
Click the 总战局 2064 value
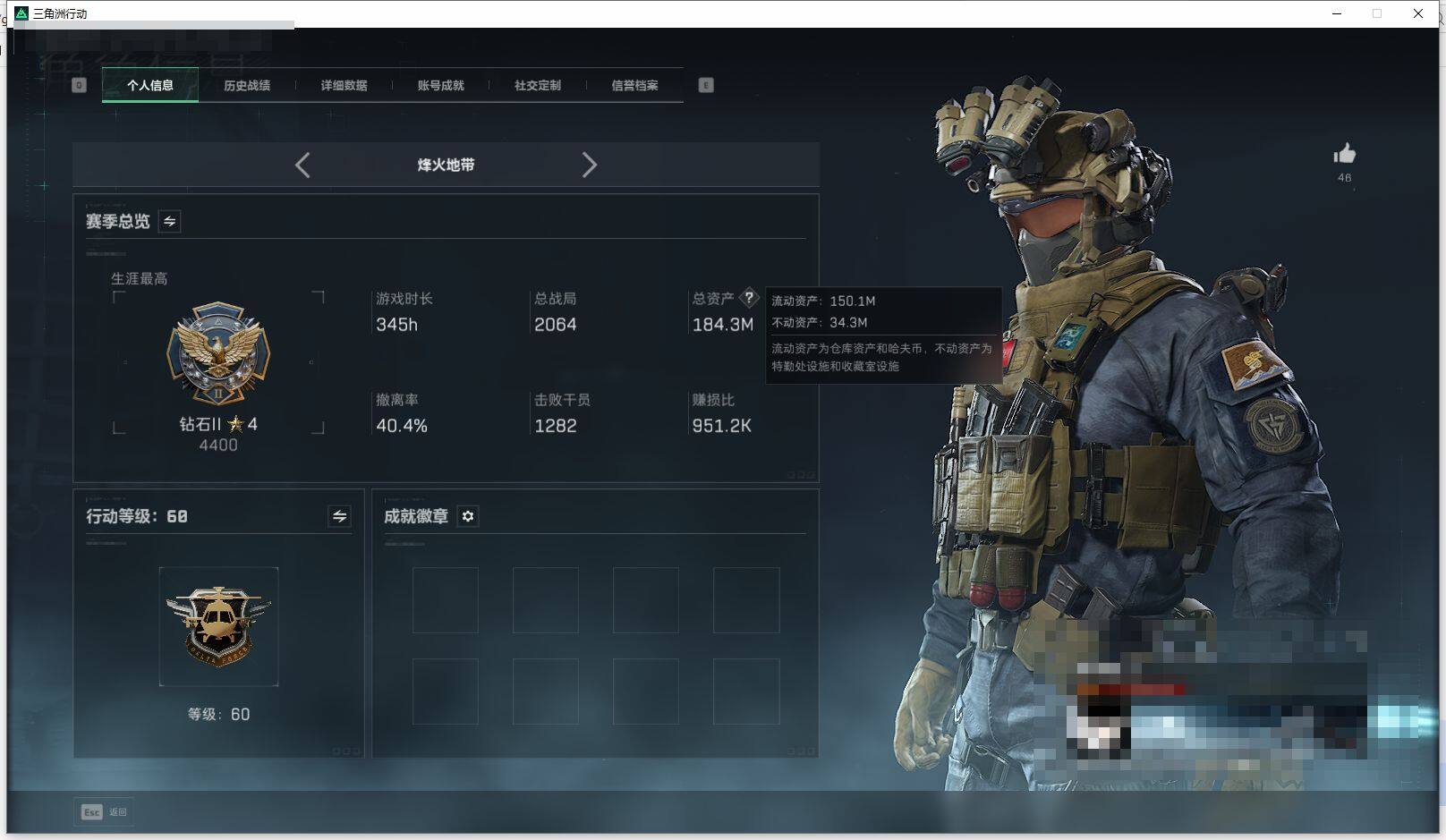555,325
